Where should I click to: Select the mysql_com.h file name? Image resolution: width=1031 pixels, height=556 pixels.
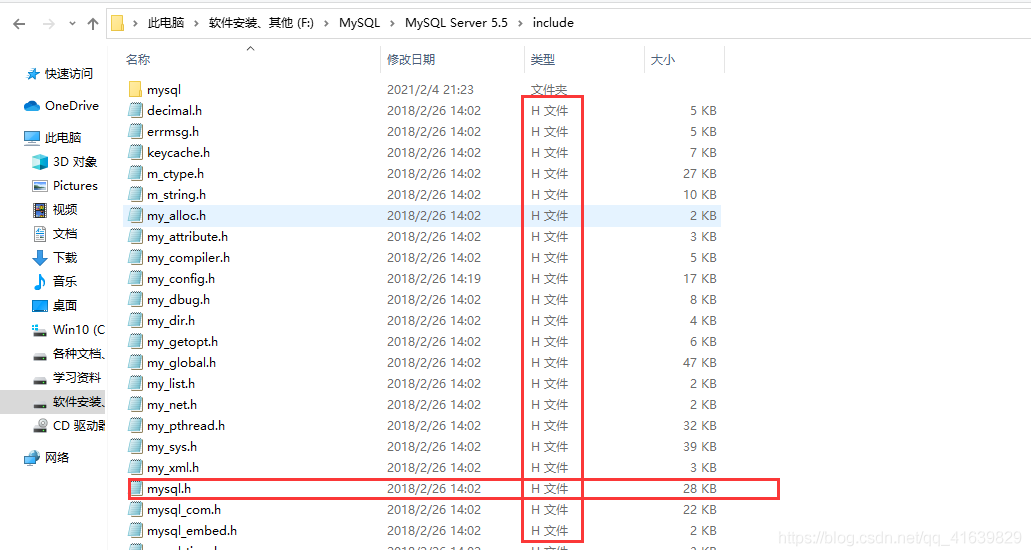tap(184, 510)
